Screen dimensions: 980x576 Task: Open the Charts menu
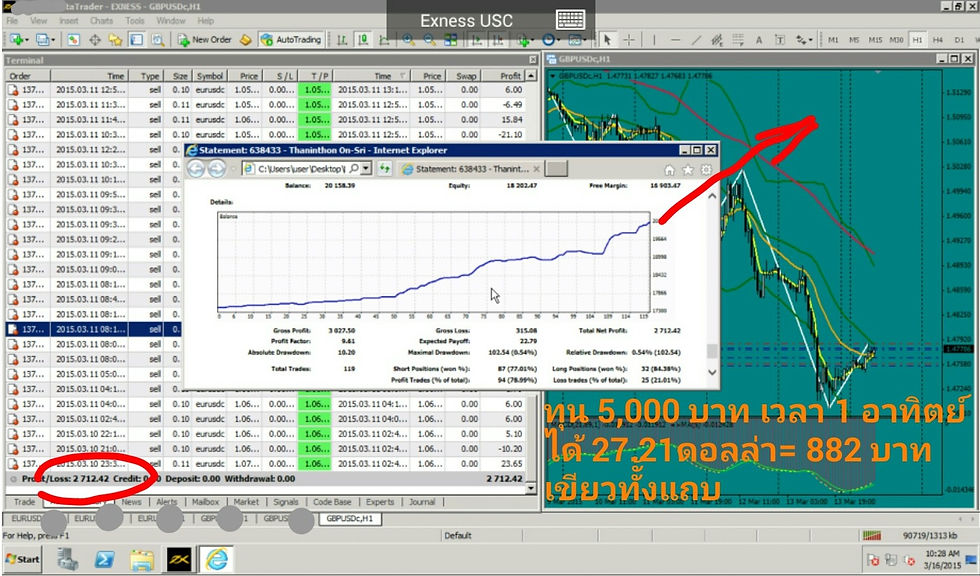pos(101,21)
